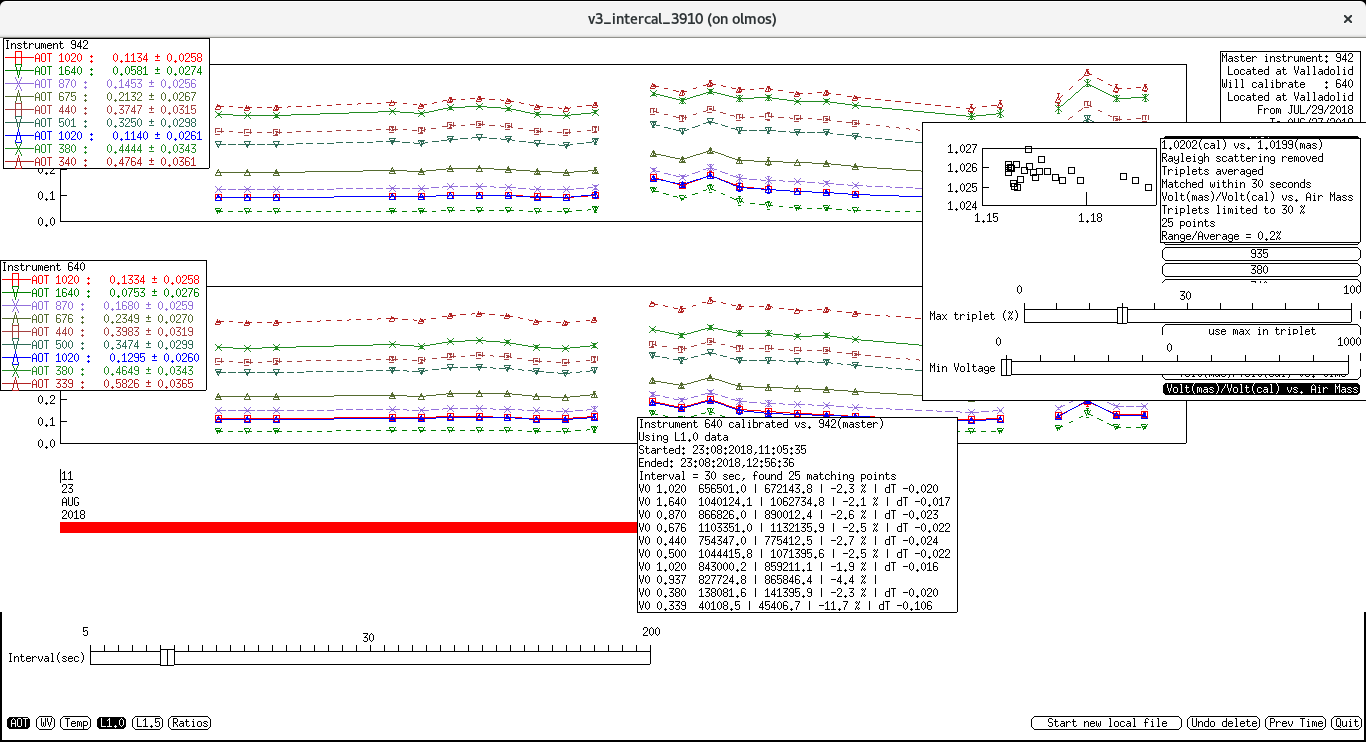Select the 935 channel button
Viewport: 1366px width, 742px height.
[x=1260, y=254]
